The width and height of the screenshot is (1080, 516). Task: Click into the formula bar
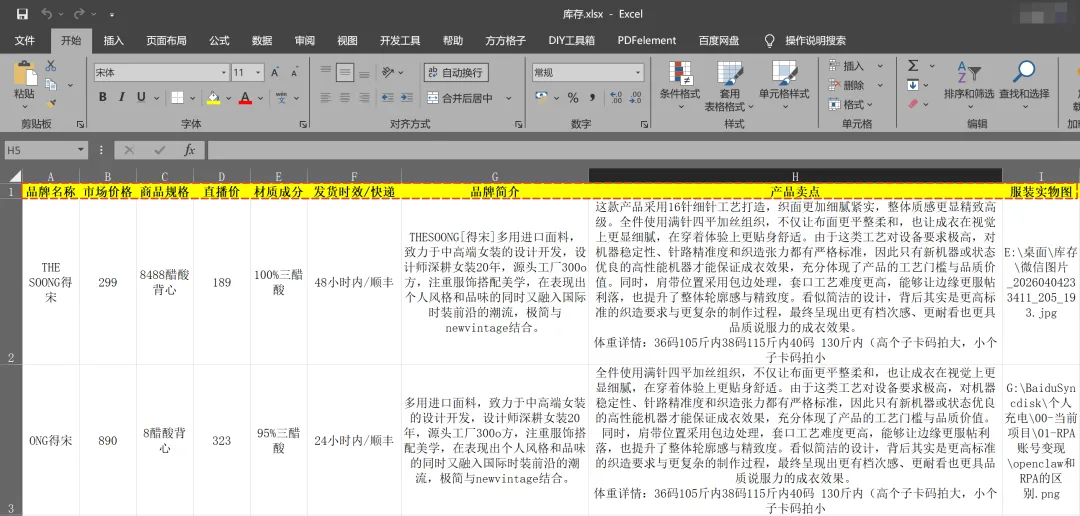pos(641,149)
